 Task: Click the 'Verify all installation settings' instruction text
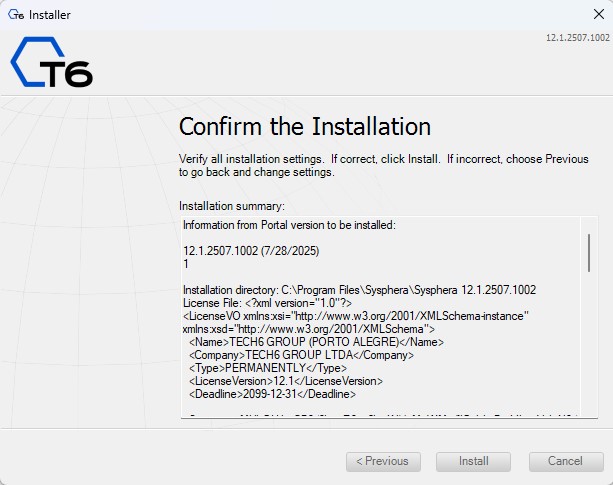[384, 165]
